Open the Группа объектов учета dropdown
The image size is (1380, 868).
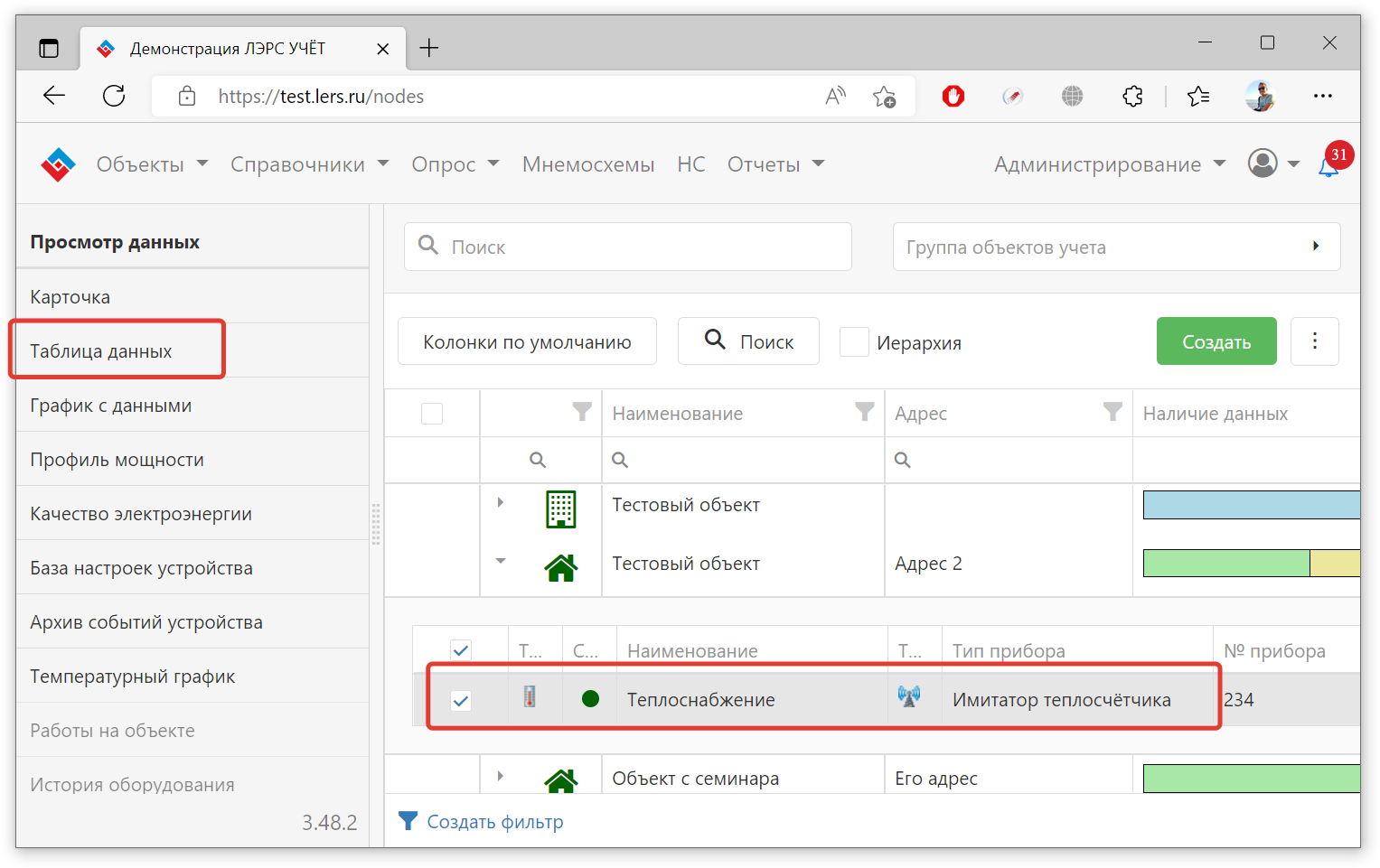pyautogui.click(x=1115, y=247)
